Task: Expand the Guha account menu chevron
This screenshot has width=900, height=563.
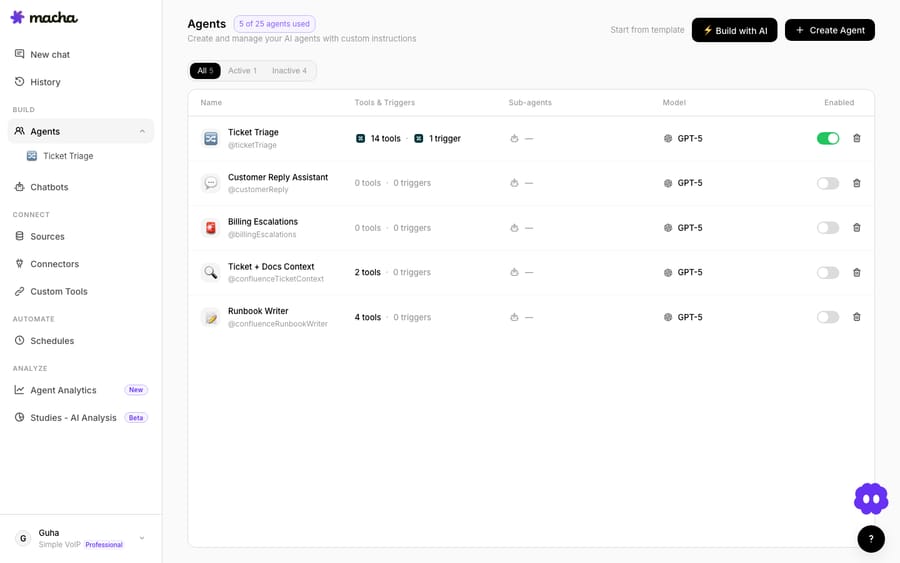Action: 142,538
